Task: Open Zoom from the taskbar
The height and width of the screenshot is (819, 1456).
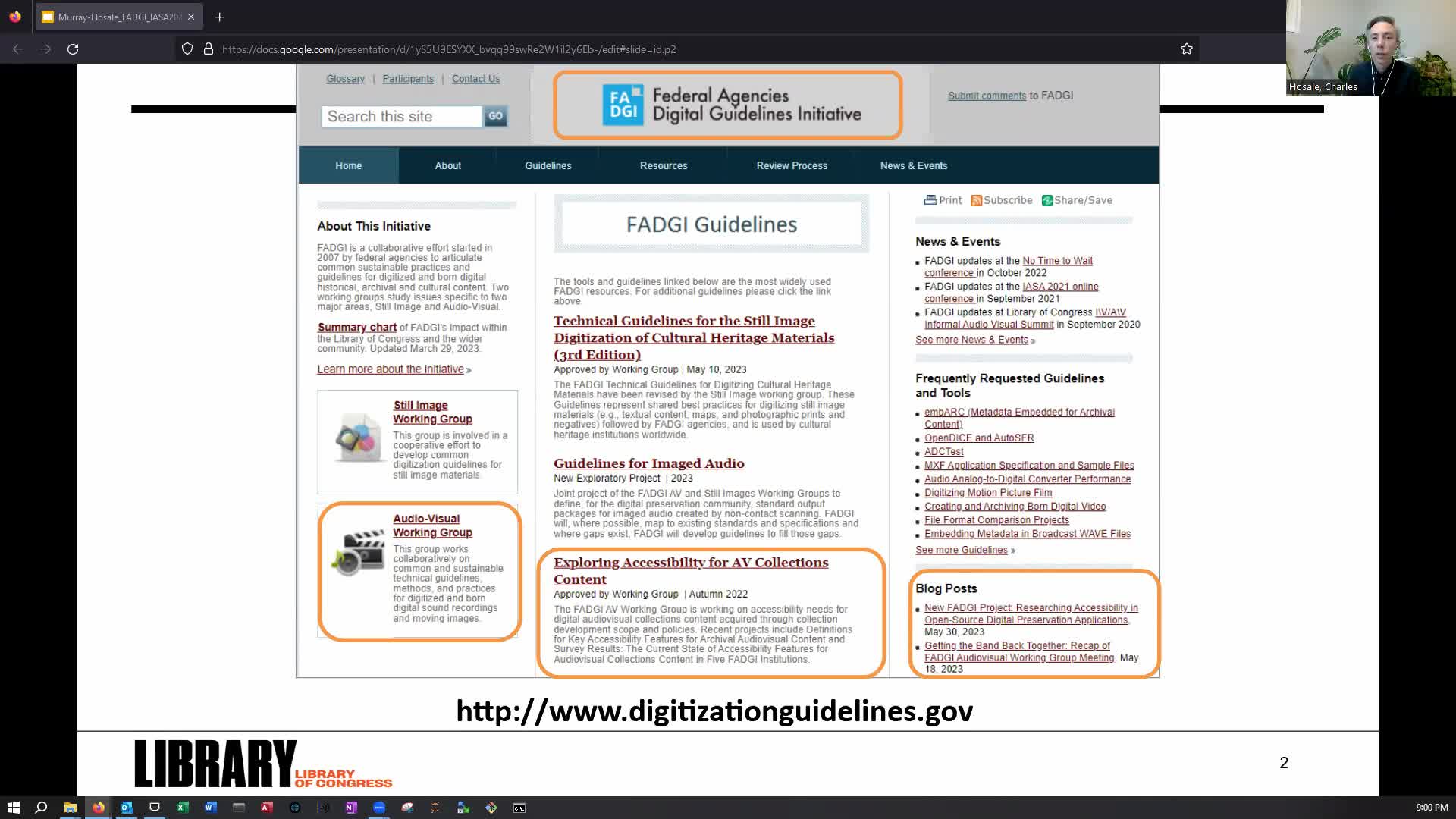Action: (379, 808)
